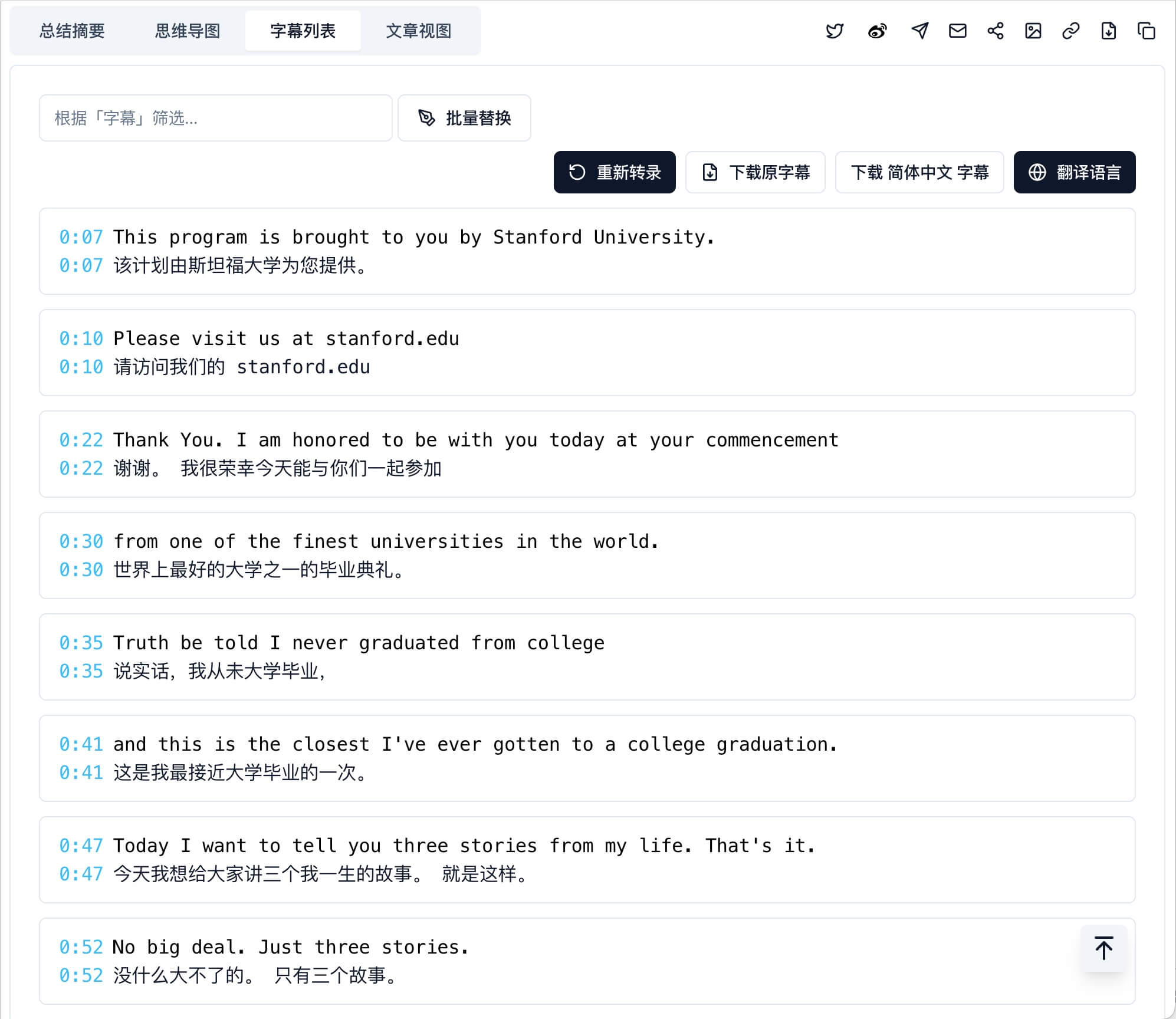Viewport: 1176px width, 1019px height.
Task: Download 简体中文 subtitles button
Action: pyautogui.click(x=919, y=172)
